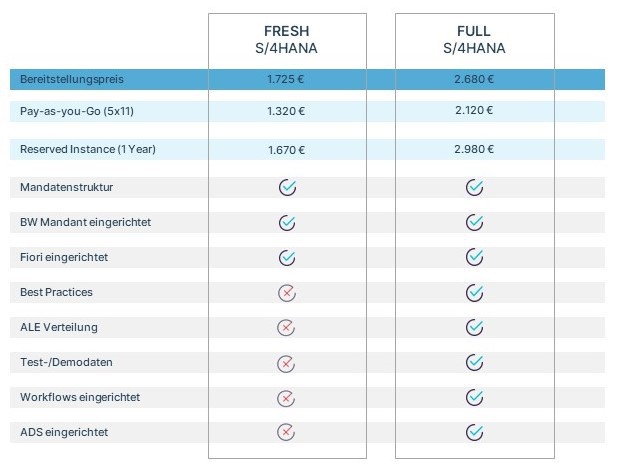Click the Bereitstellungspreis row label

pos(72,79)
